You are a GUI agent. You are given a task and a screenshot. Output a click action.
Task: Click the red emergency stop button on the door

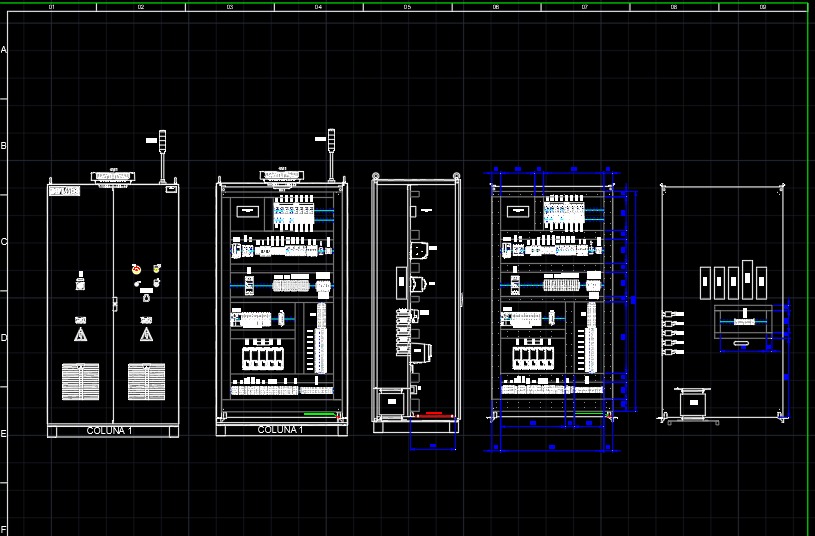(136, 270)
